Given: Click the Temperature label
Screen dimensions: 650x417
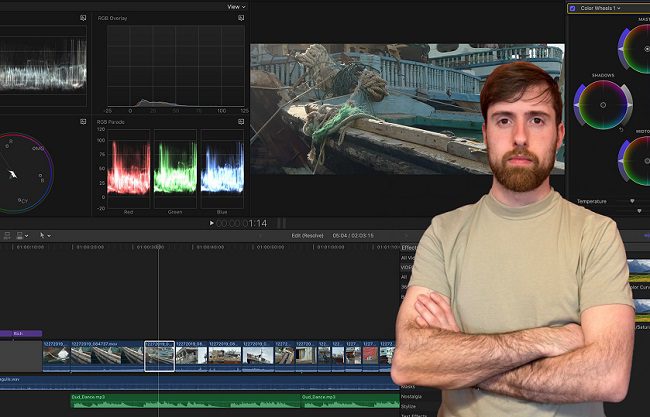Looking at the screenshot, I should [592, 201].
